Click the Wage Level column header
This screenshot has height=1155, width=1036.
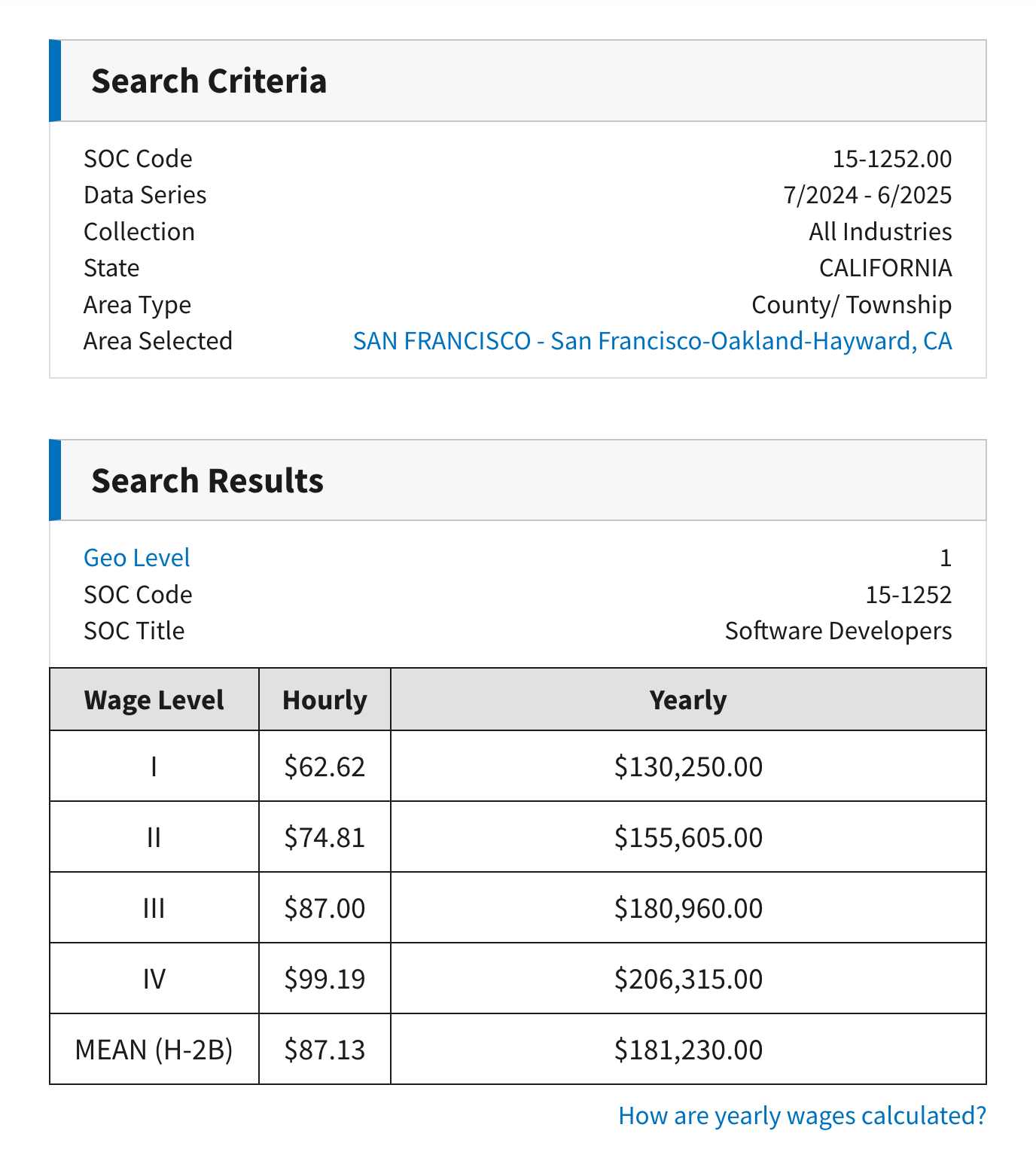click(154, 699)
